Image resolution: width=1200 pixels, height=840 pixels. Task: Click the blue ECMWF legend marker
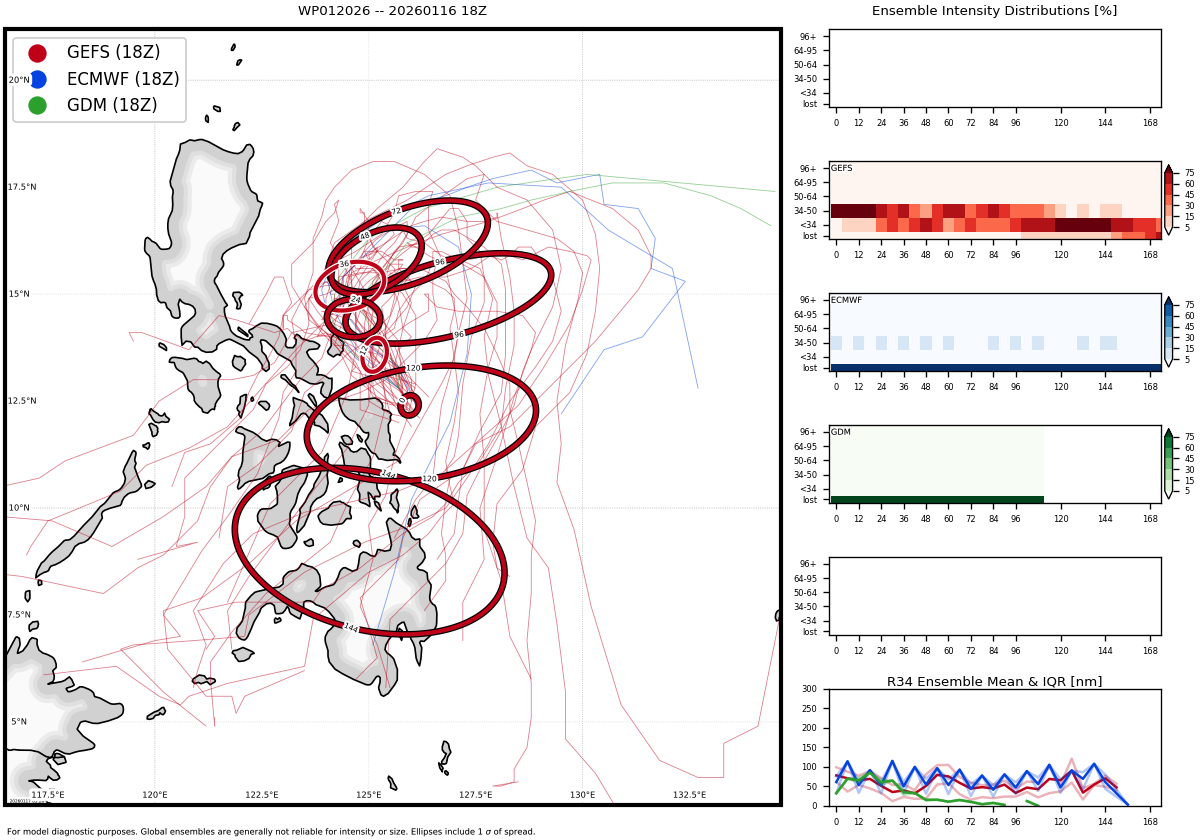37,79
